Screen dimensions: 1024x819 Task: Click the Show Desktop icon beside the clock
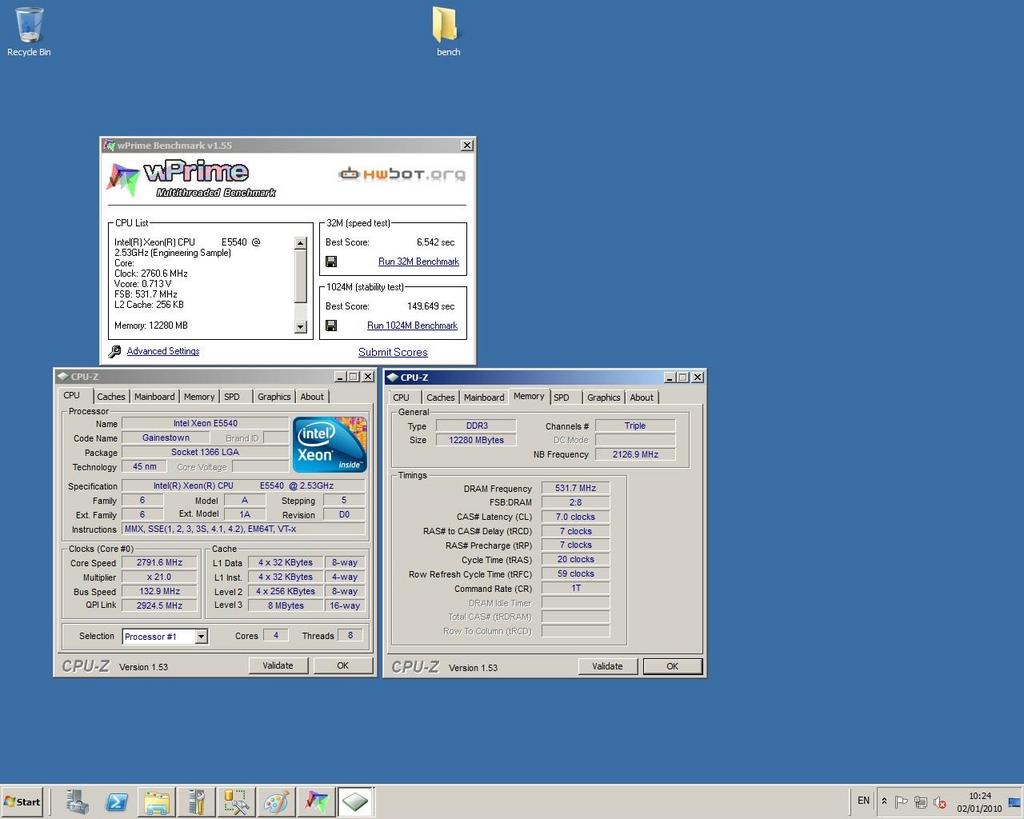[x=1015, y=801]
